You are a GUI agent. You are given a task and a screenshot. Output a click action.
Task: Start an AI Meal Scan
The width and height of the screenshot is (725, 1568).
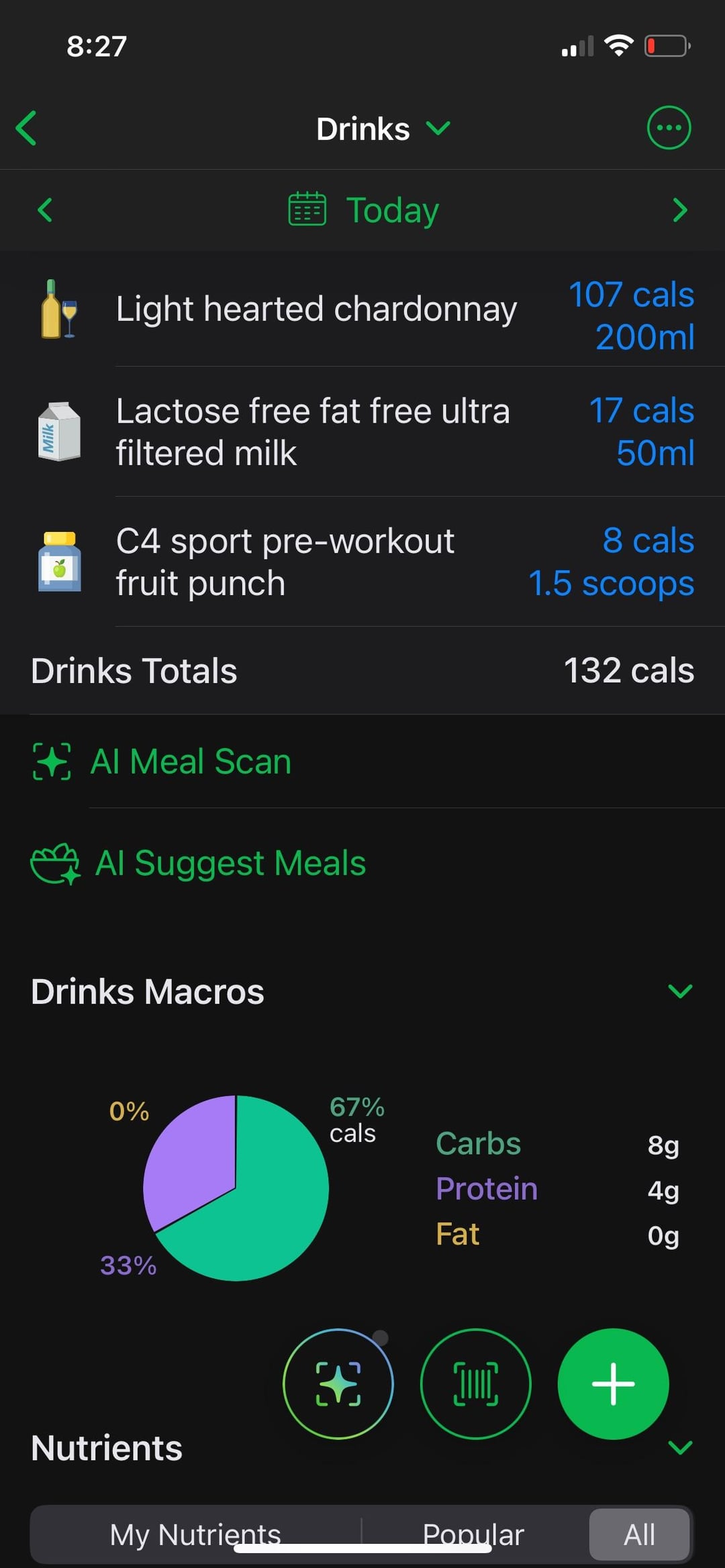click(x=191, y=762)
